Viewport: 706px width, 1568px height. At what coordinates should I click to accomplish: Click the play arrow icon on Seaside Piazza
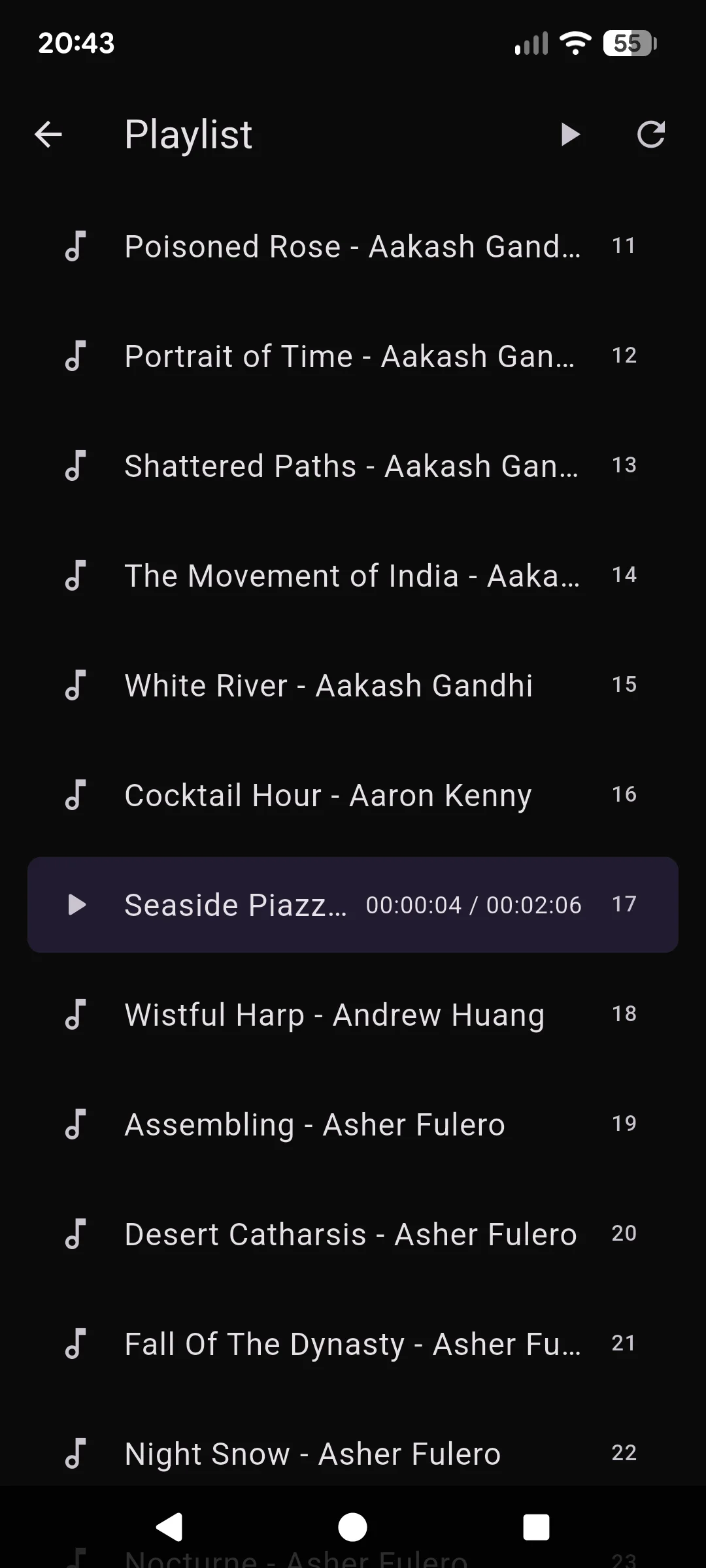coord(76,906)
